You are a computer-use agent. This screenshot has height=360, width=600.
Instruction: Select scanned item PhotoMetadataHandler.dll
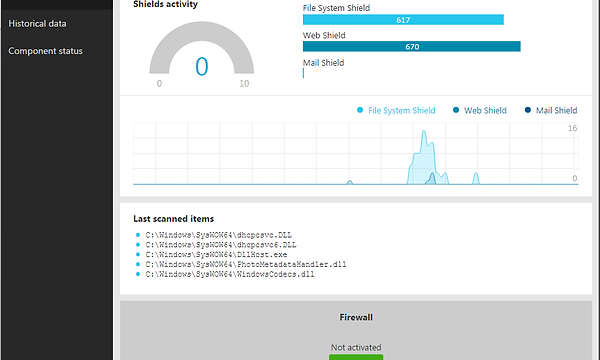246,264
